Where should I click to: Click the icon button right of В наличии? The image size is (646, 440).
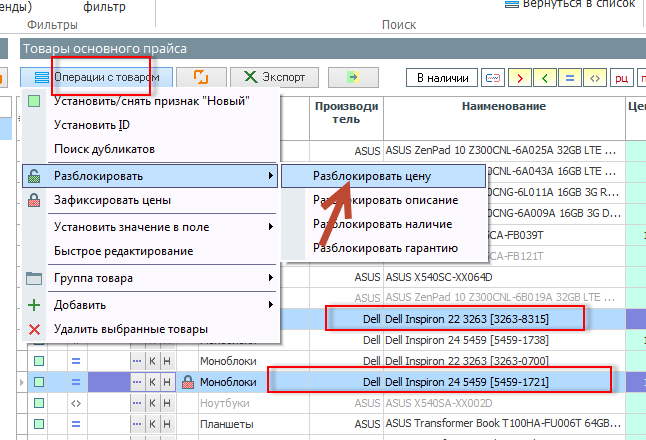point(493,77)
